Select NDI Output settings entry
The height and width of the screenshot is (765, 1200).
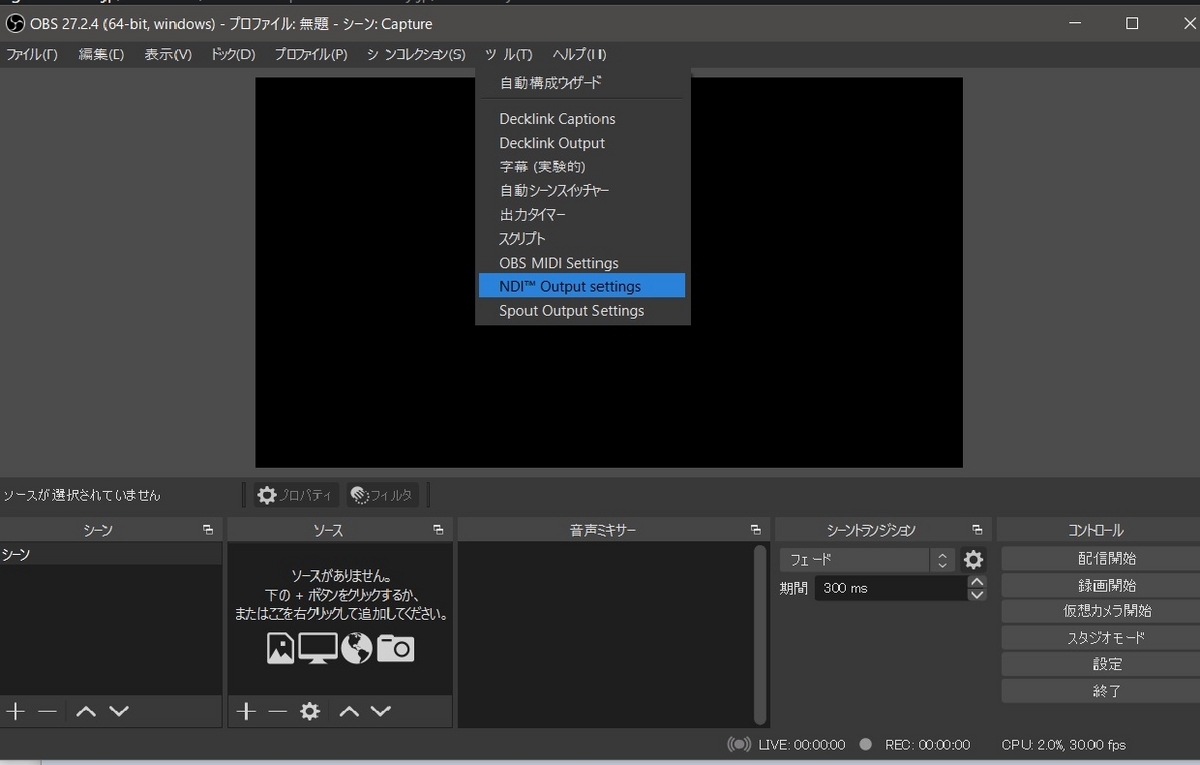point(583,286)
